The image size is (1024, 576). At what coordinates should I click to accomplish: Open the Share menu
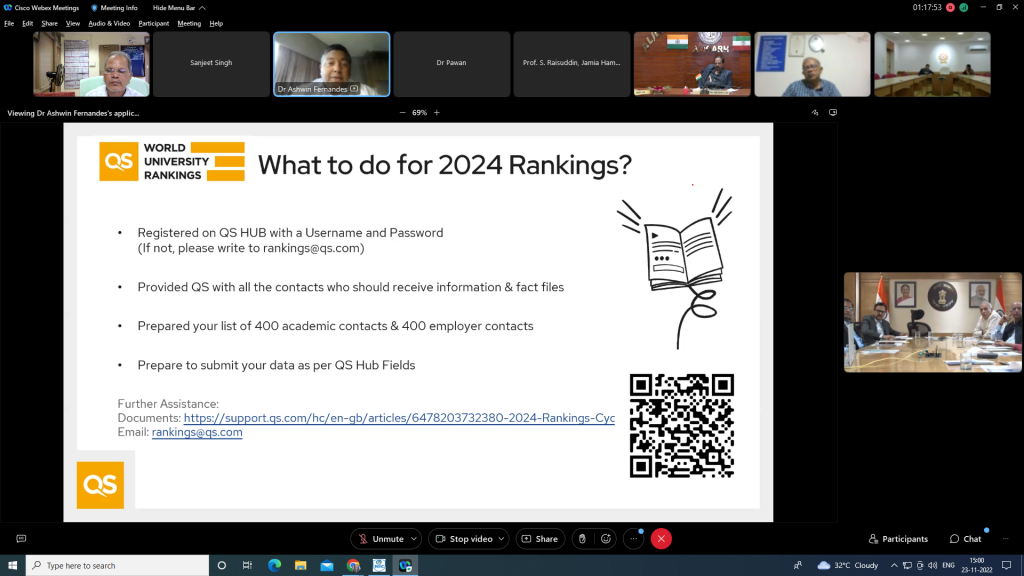point(50,24)
